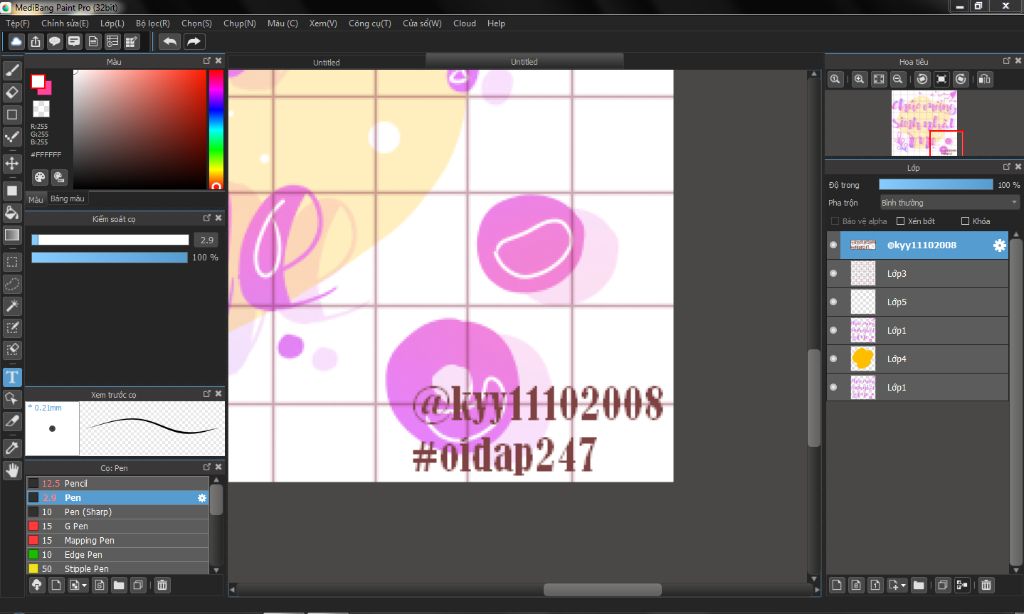The width and height of the screenshot is (1024, 614).
Task: Open the Cloud menu
Action: (464, 23)
